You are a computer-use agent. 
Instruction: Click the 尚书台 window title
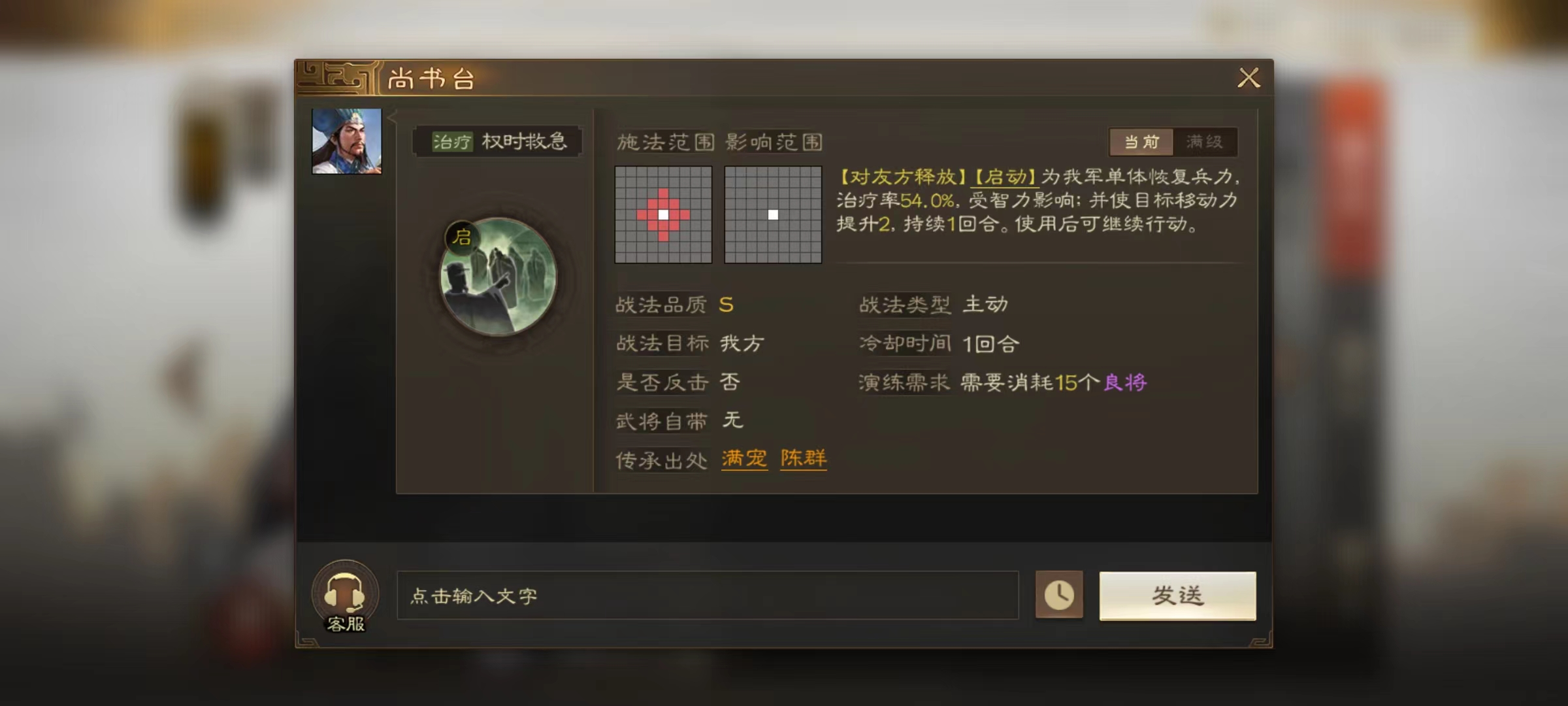(x=431, y=79)
